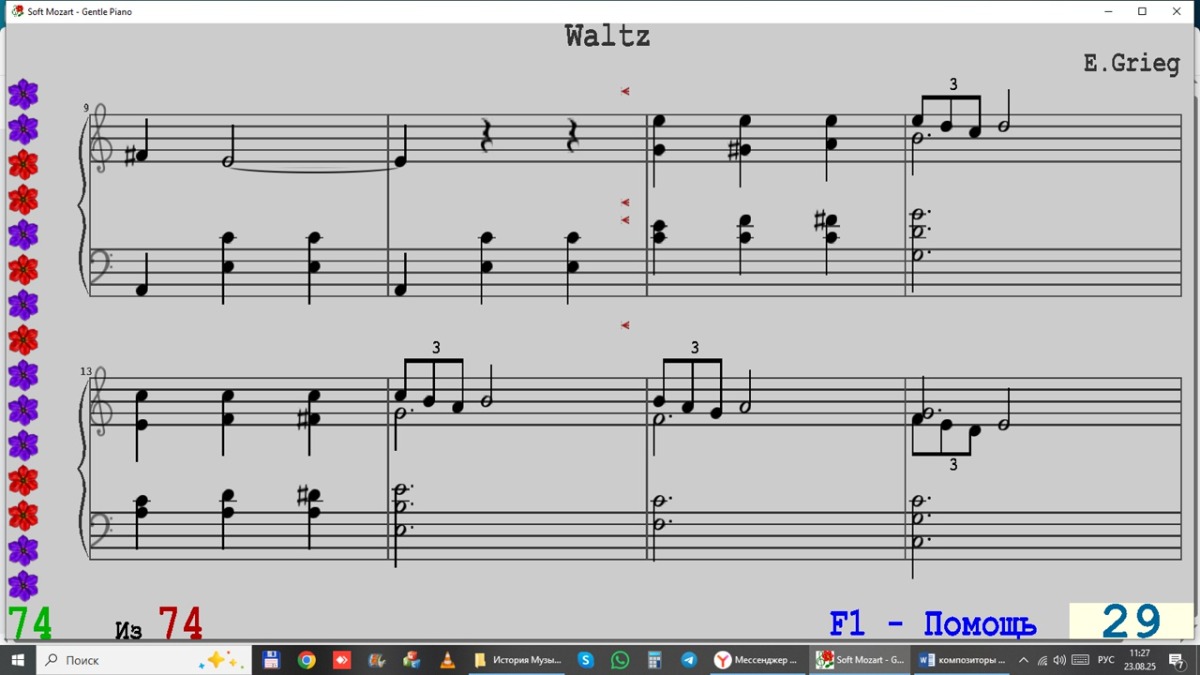The image size is (1200, 675).
Task: Show hidden system tray icons
Action: pyautogui.click(x=1023, y=660)
